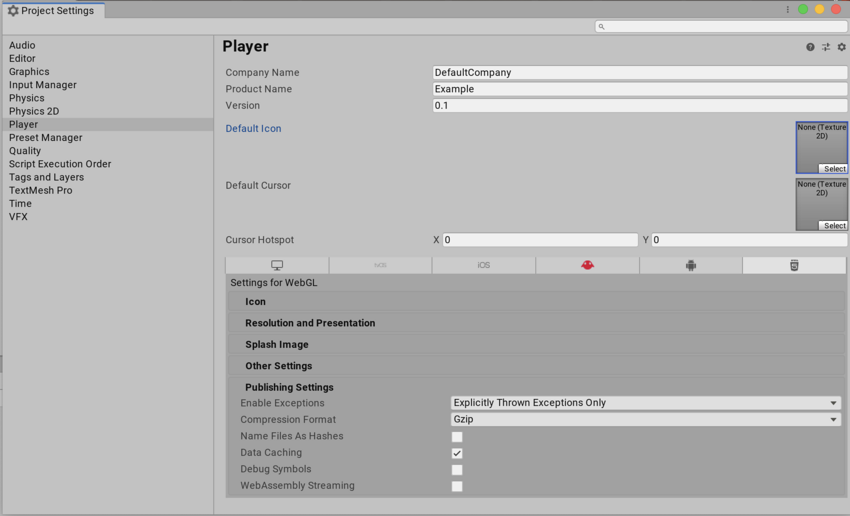850x516 pixels.
Task: Open the Audio settings category
Action: [107, 46]
